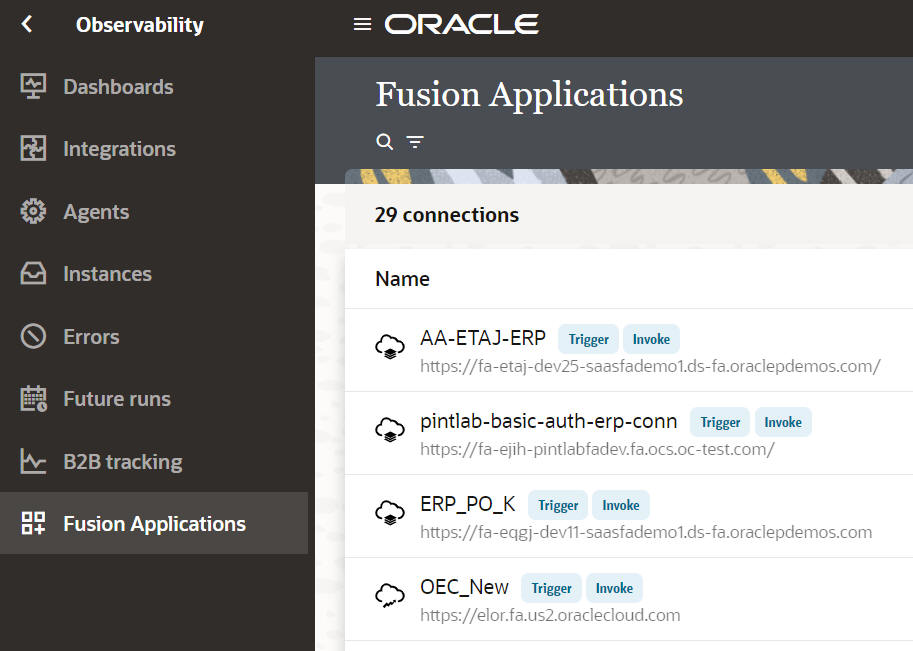The height and width of the screenshot is (651, 913).
Task: Click the ERP_PO_K connection name
Action: tap(468, 504)
